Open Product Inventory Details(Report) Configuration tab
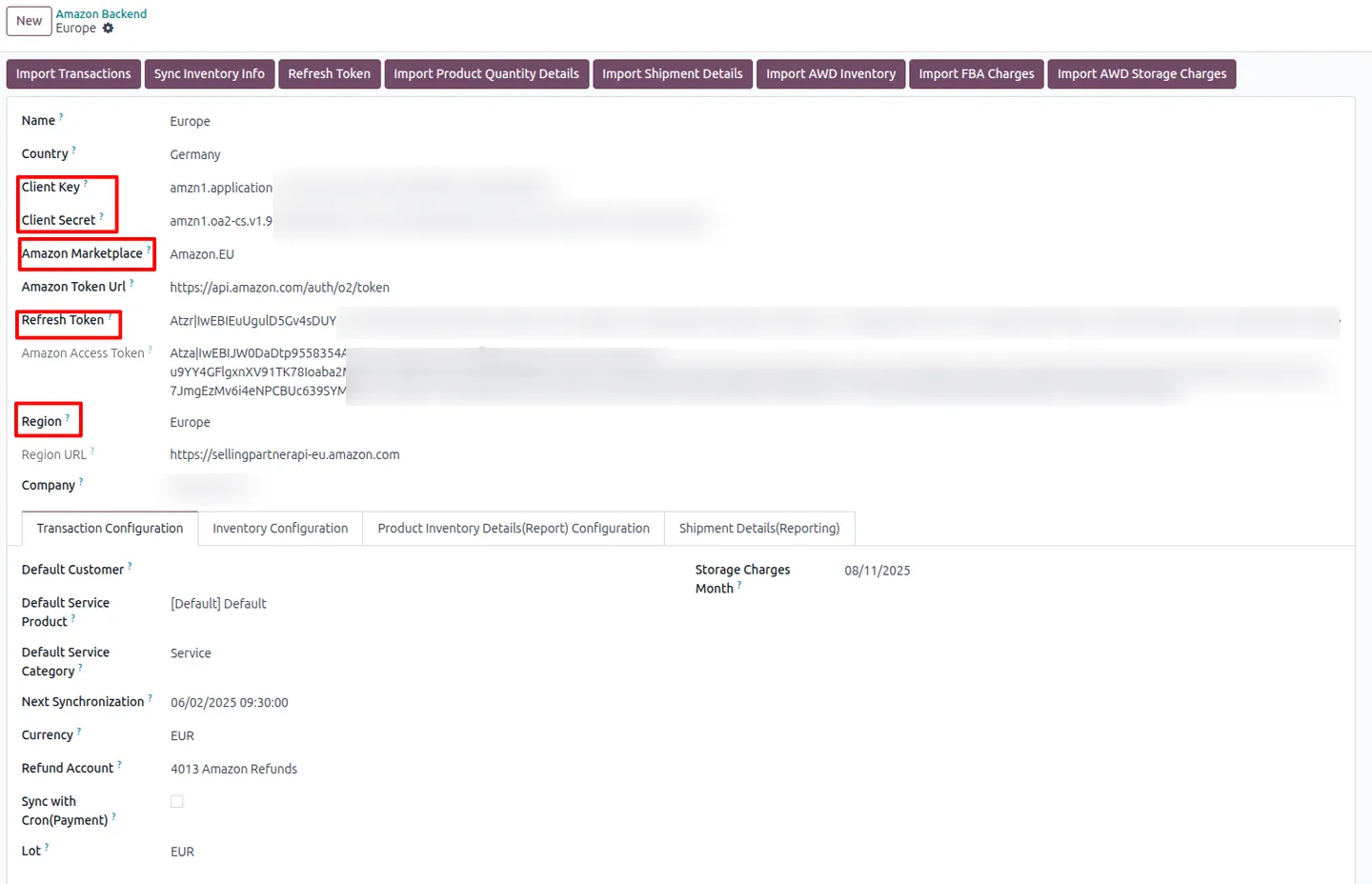This screenshot has height=884, width=1372. coord(514,529)
